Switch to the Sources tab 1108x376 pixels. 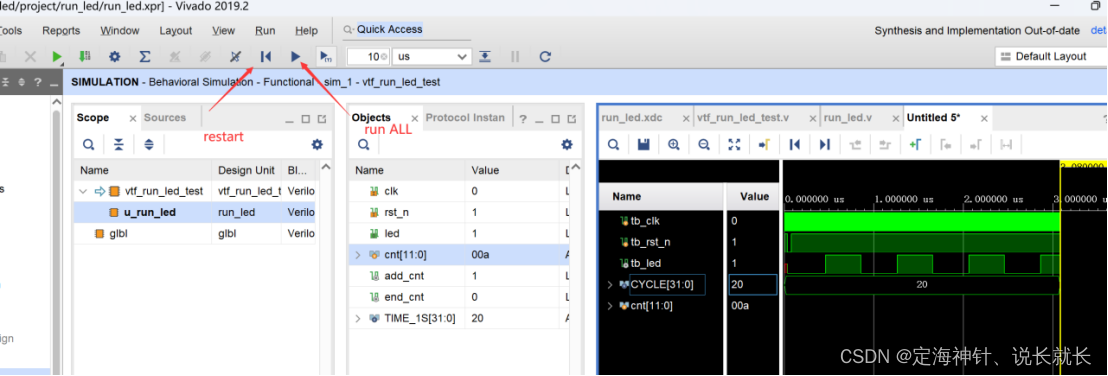(x=165, y=117)
